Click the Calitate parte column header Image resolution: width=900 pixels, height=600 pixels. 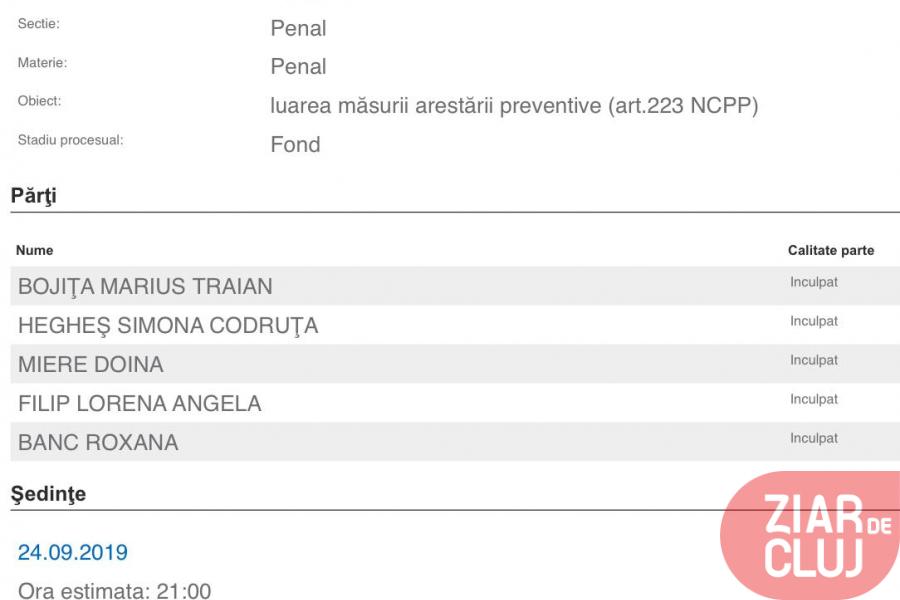point(831,250)
